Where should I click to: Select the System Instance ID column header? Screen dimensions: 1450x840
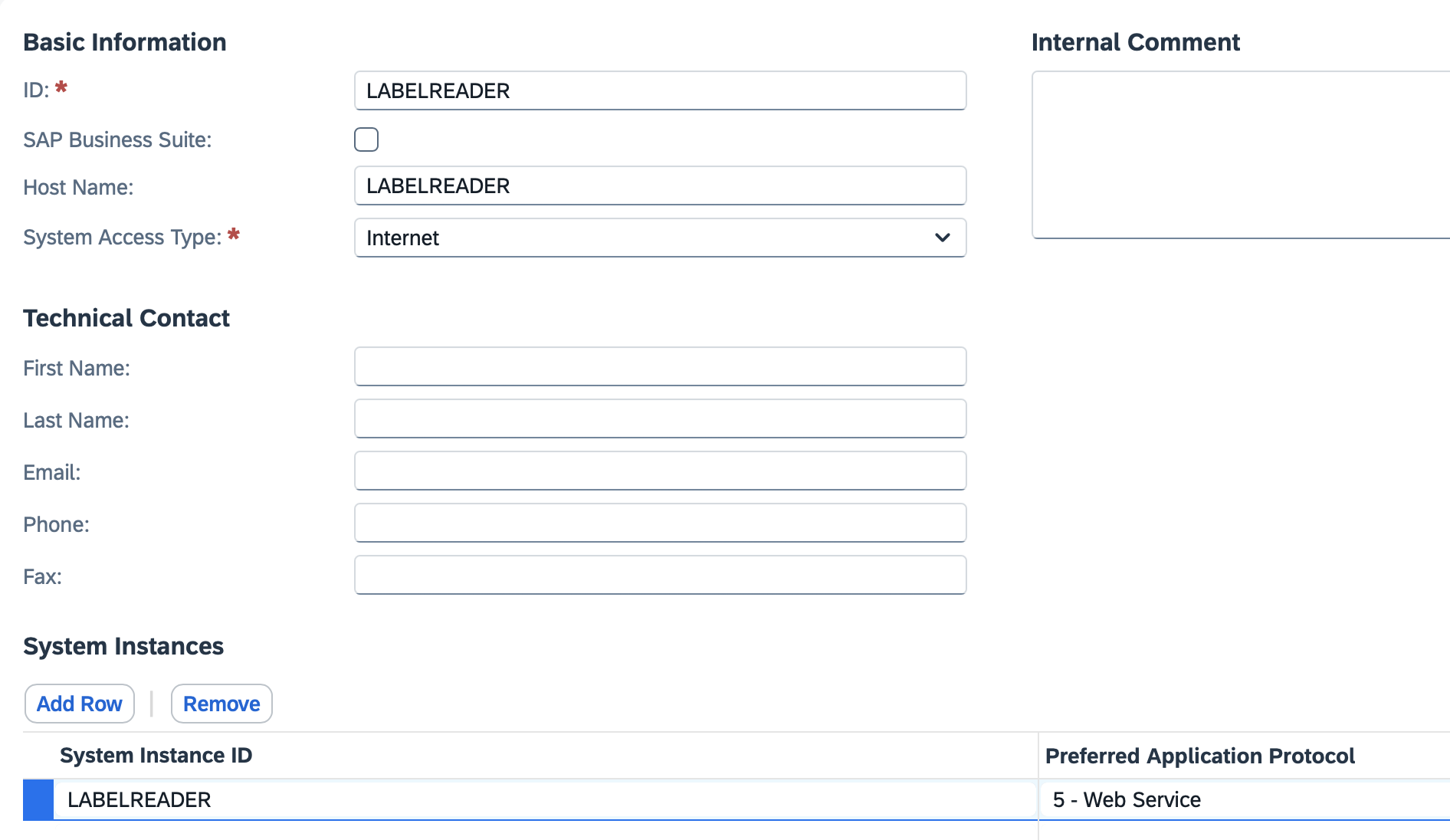coord(156,755)
